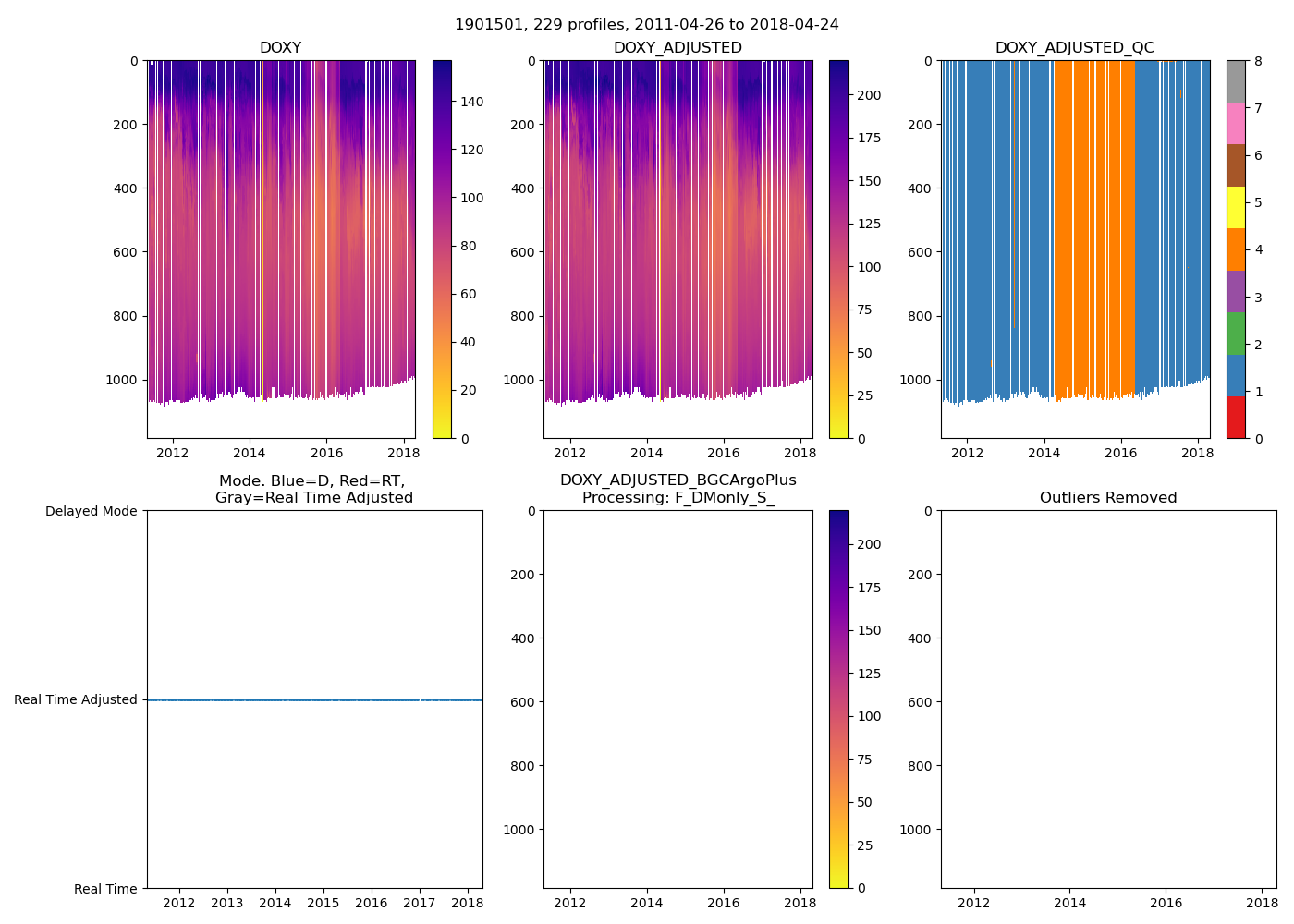
Task: Pick the green segment of QC colorbar
Action: click(x=1236, y=334)
